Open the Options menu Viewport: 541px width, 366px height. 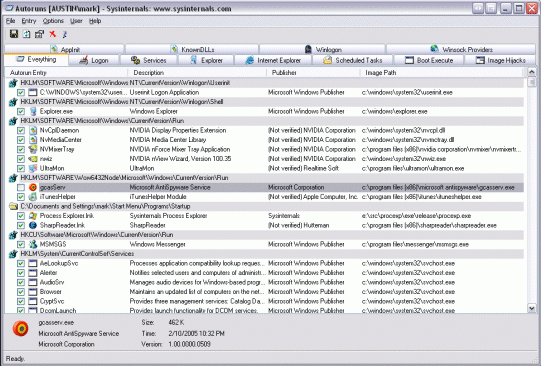point(53,21)
